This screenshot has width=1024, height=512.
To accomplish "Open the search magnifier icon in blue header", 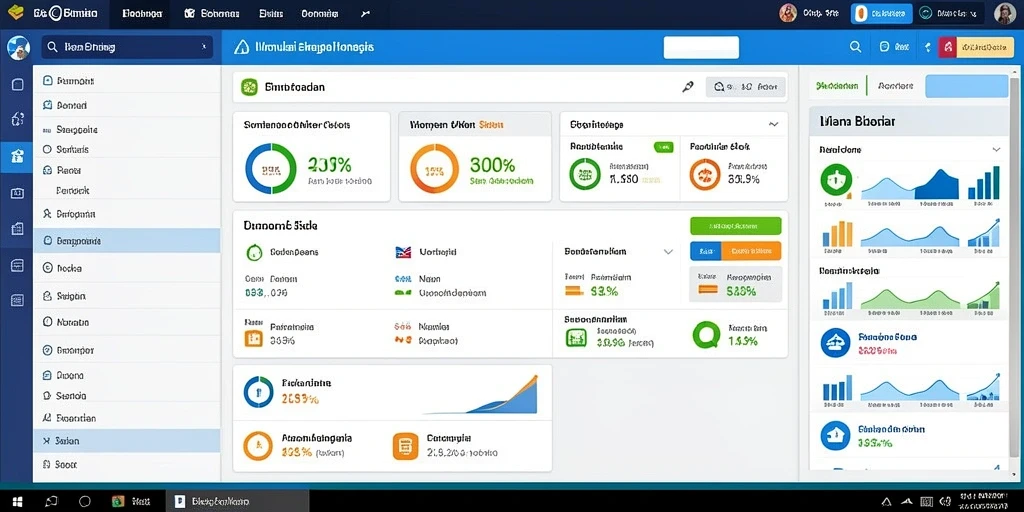I will [x=855, y=47].
